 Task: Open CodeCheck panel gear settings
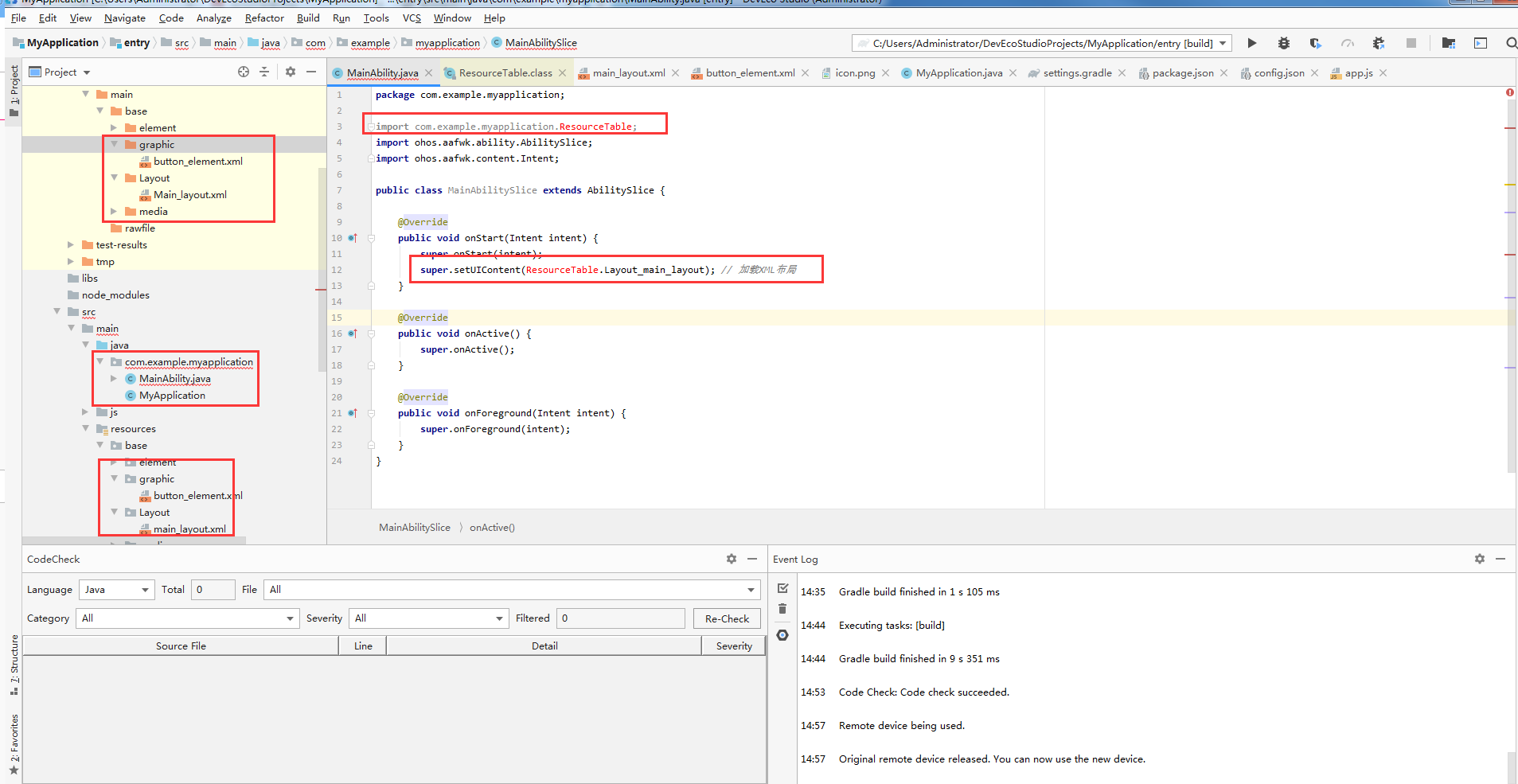(732, 559)
